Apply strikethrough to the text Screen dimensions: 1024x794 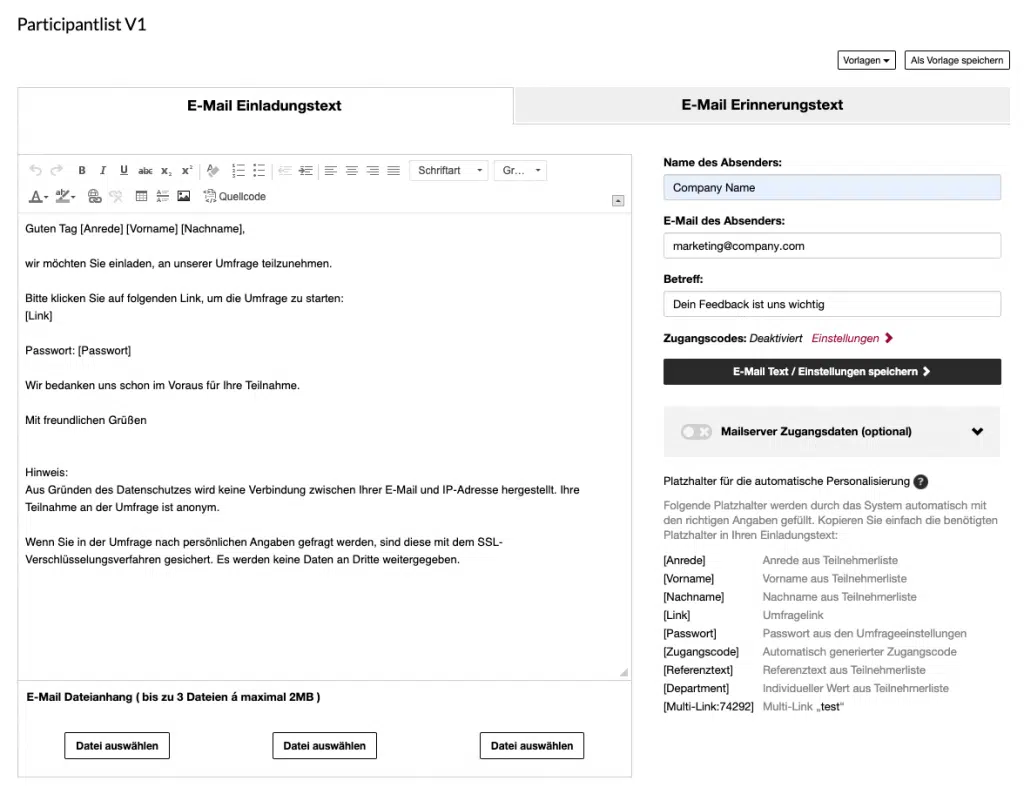click(x=144, y=170)
